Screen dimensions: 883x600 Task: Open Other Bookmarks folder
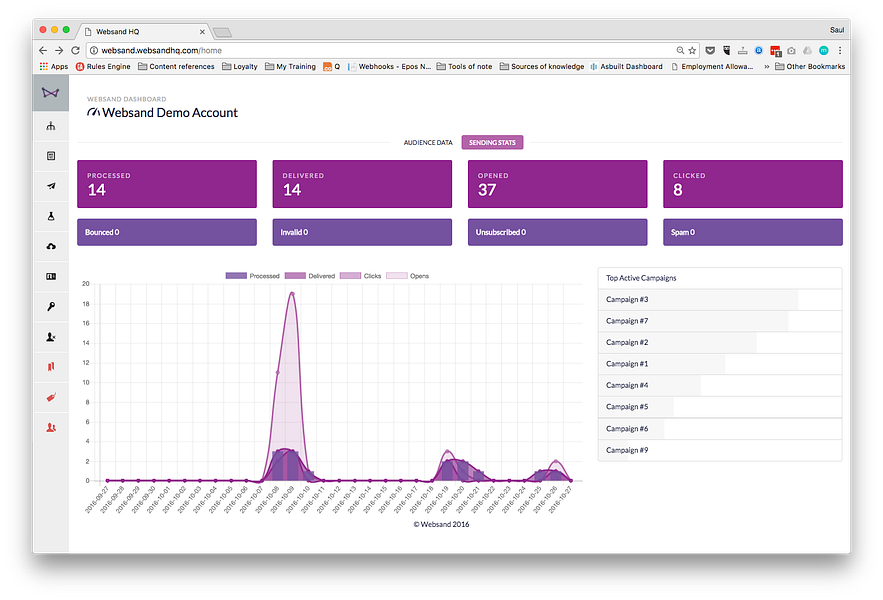point(810,66)
